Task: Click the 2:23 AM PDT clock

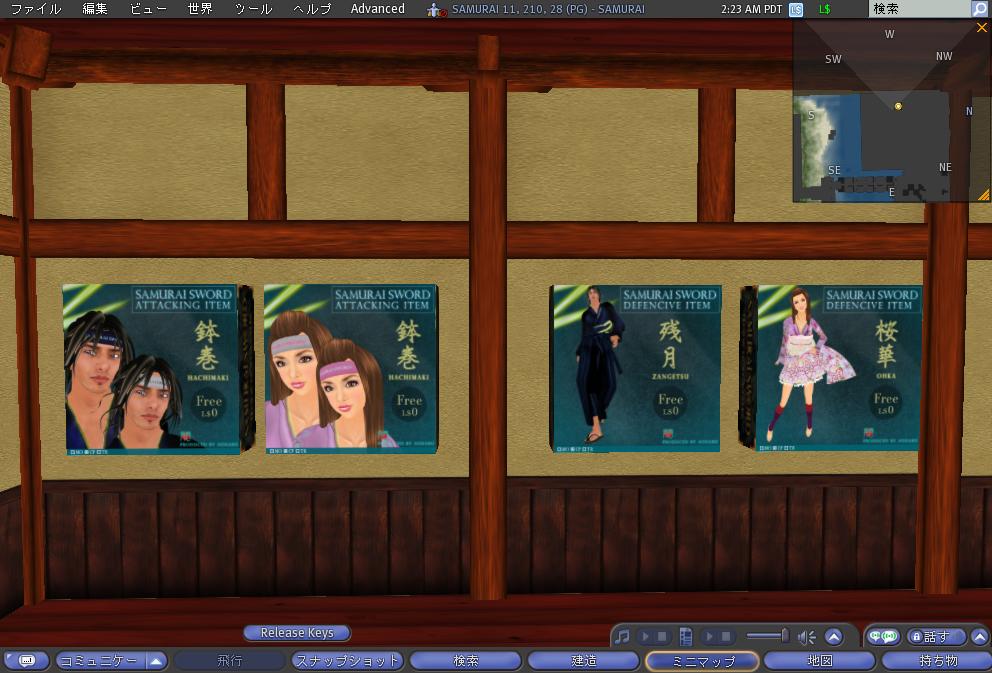Action: click(752, 9)
